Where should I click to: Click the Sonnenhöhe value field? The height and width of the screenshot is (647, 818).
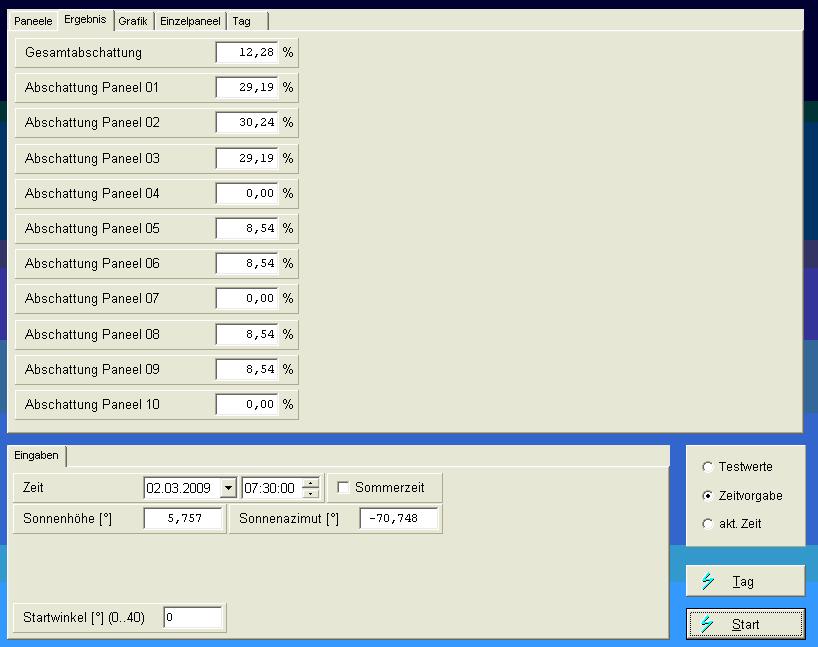pyautogui.click(x=182, y=519)
